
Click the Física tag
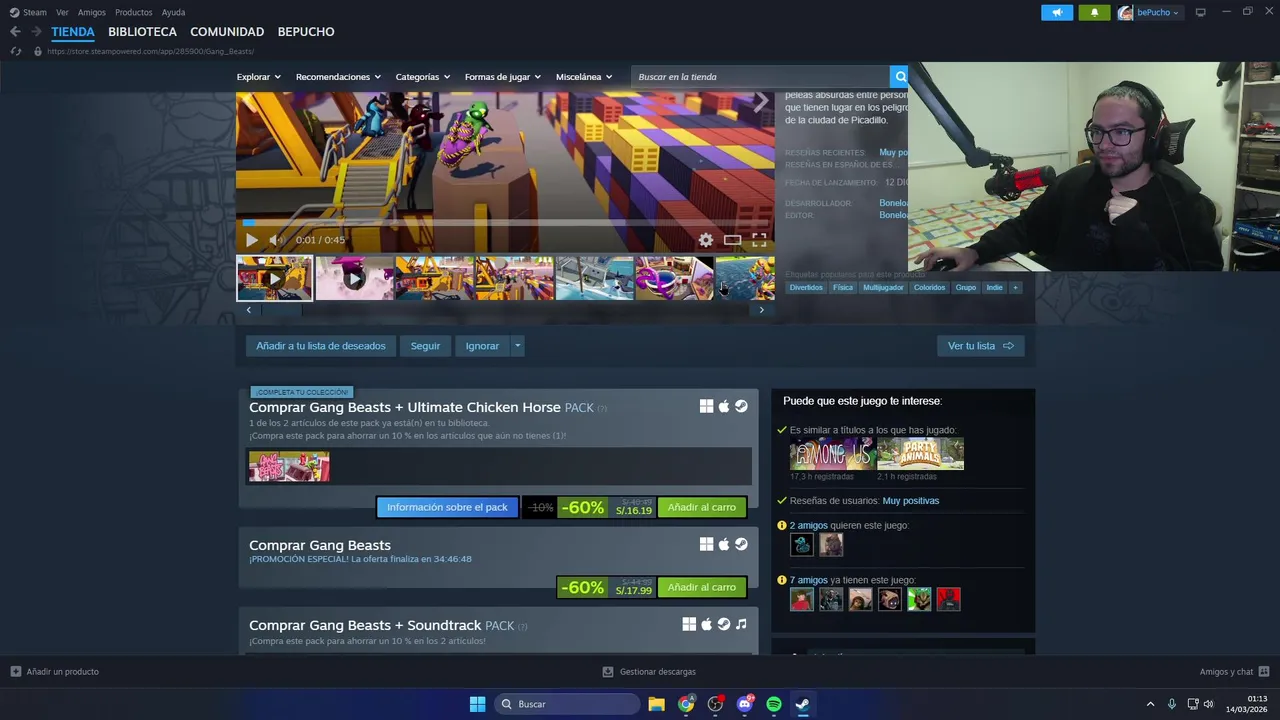tap(843, 288)
